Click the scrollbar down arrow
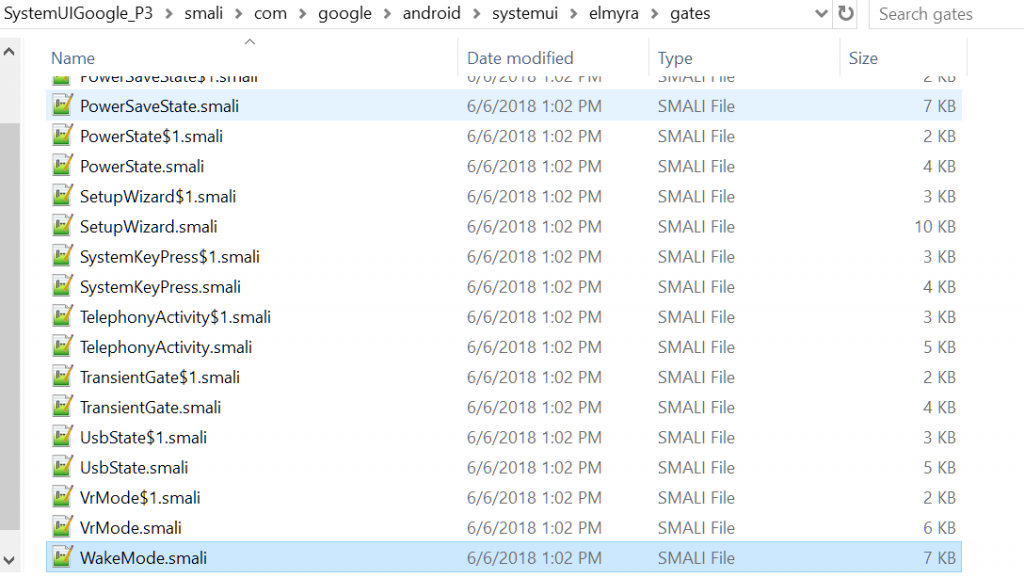1024x578 pixels. tap(10, 559)
